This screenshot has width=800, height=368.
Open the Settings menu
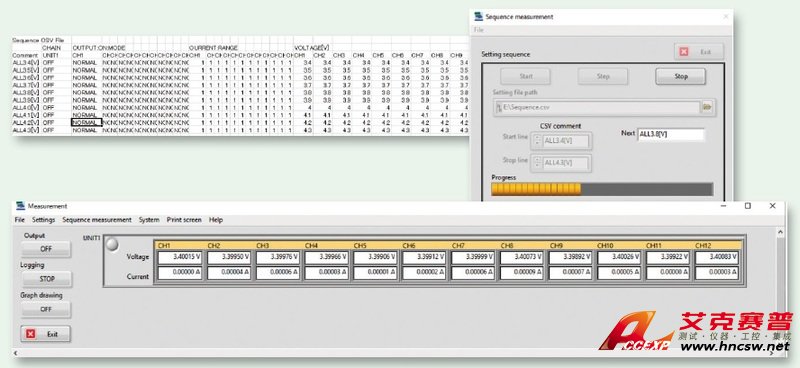click(43, 220)
